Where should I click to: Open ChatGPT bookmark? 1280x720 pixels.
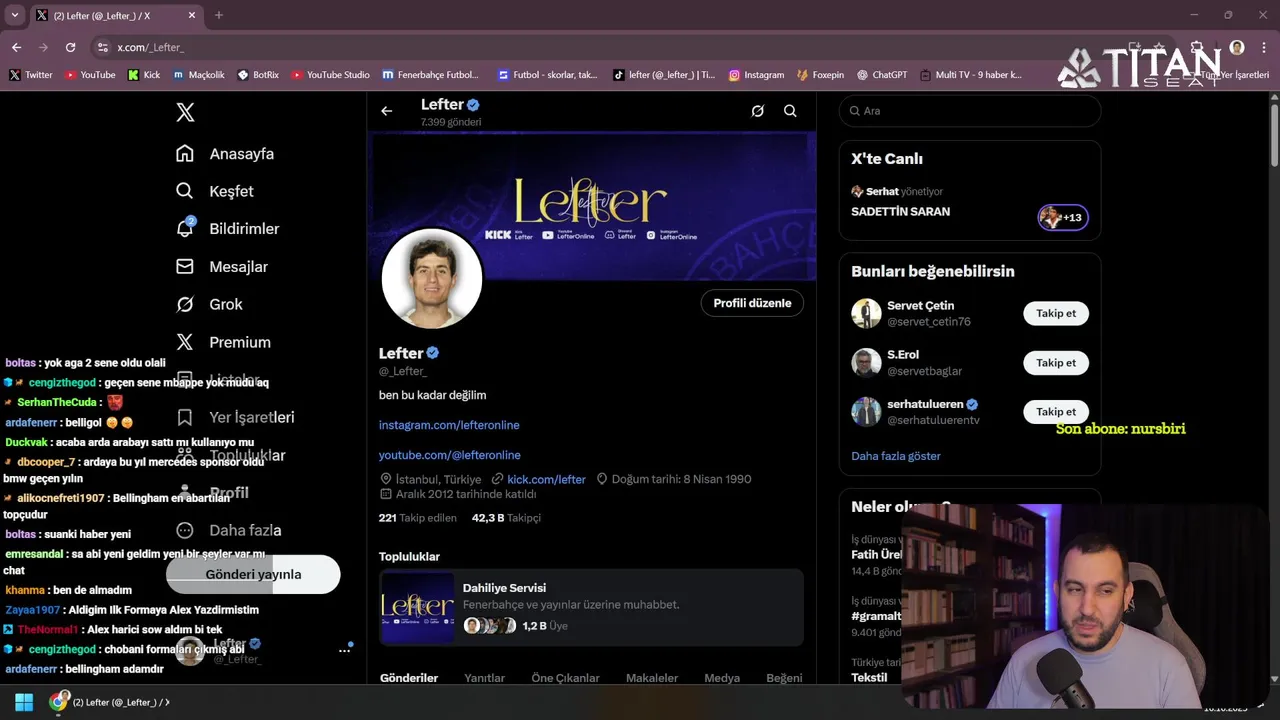coord(881,75)
